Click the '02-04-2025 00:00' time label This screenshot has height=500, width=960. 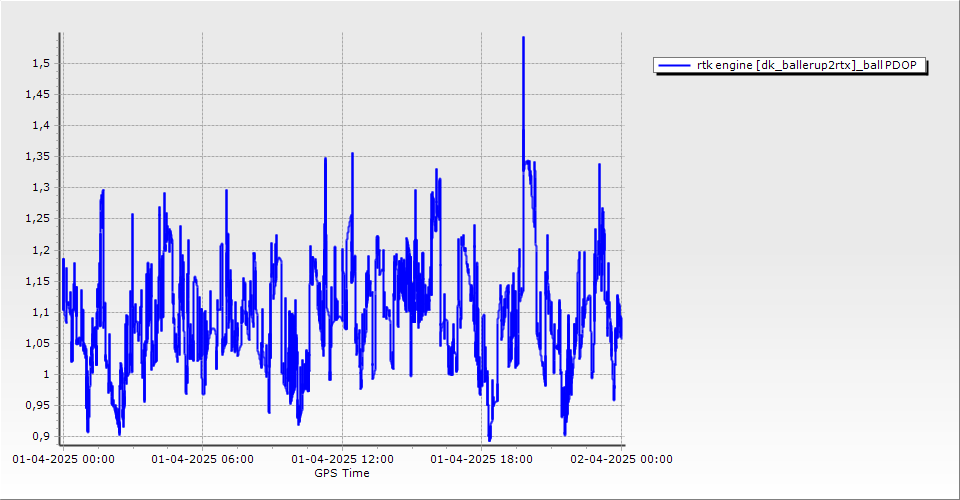point(621,459)
